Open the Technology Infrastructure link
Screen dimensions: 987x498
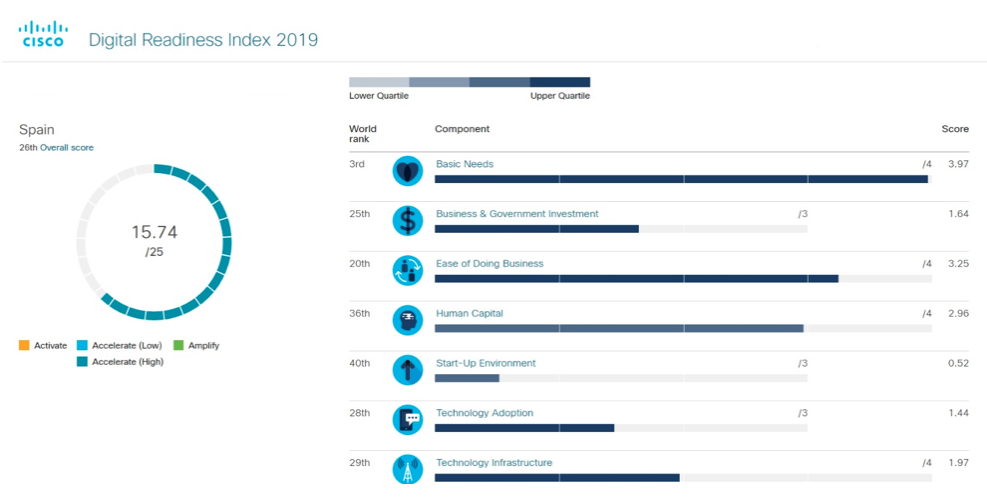coord(494,462)
